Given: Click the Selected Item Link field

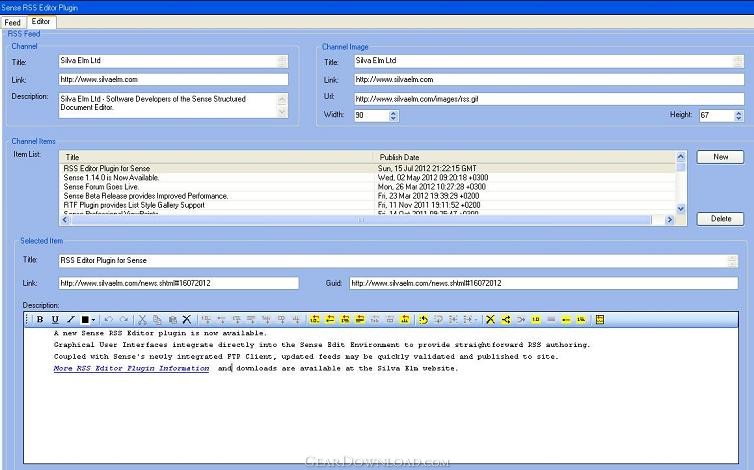Looking at the screenshot, I should tap(178, 283).
